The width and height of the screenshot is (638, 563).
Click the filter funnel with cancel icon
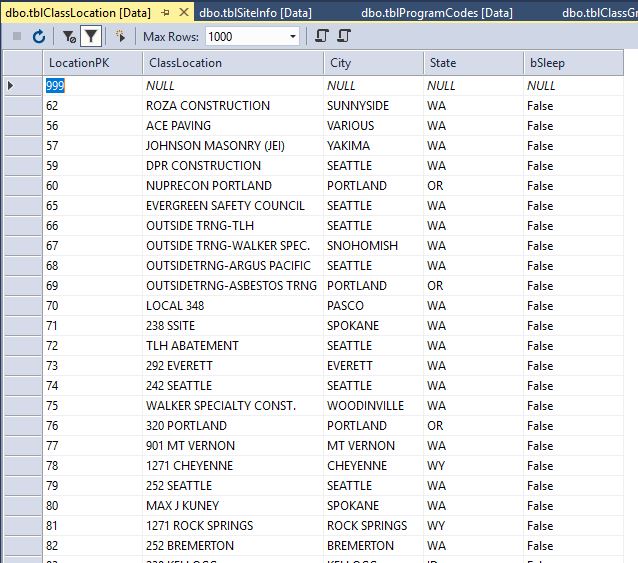click(69, 36)
